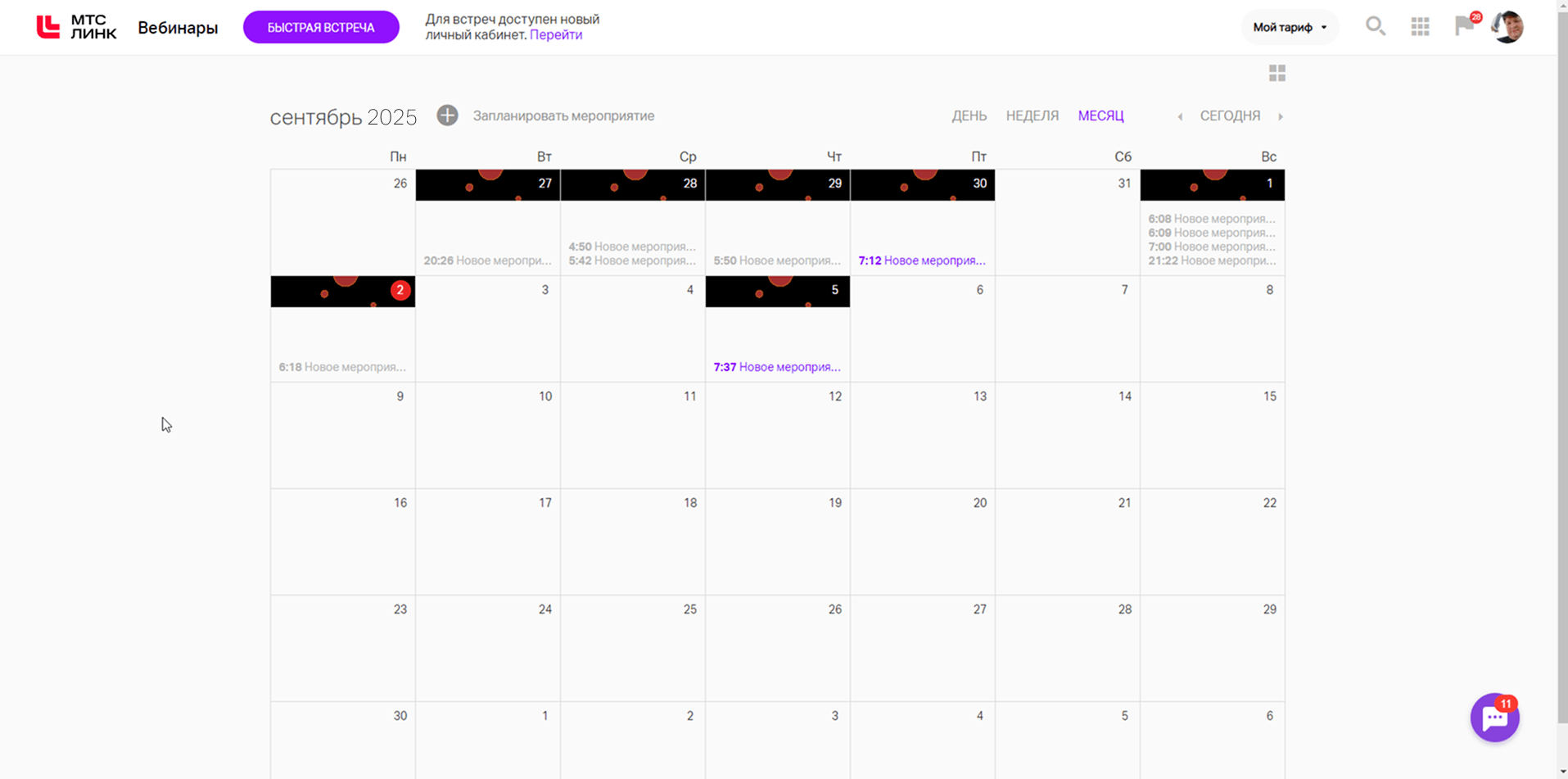Click the MTS Link logo
Screen dimensions: 1568x779
point(76,27)
